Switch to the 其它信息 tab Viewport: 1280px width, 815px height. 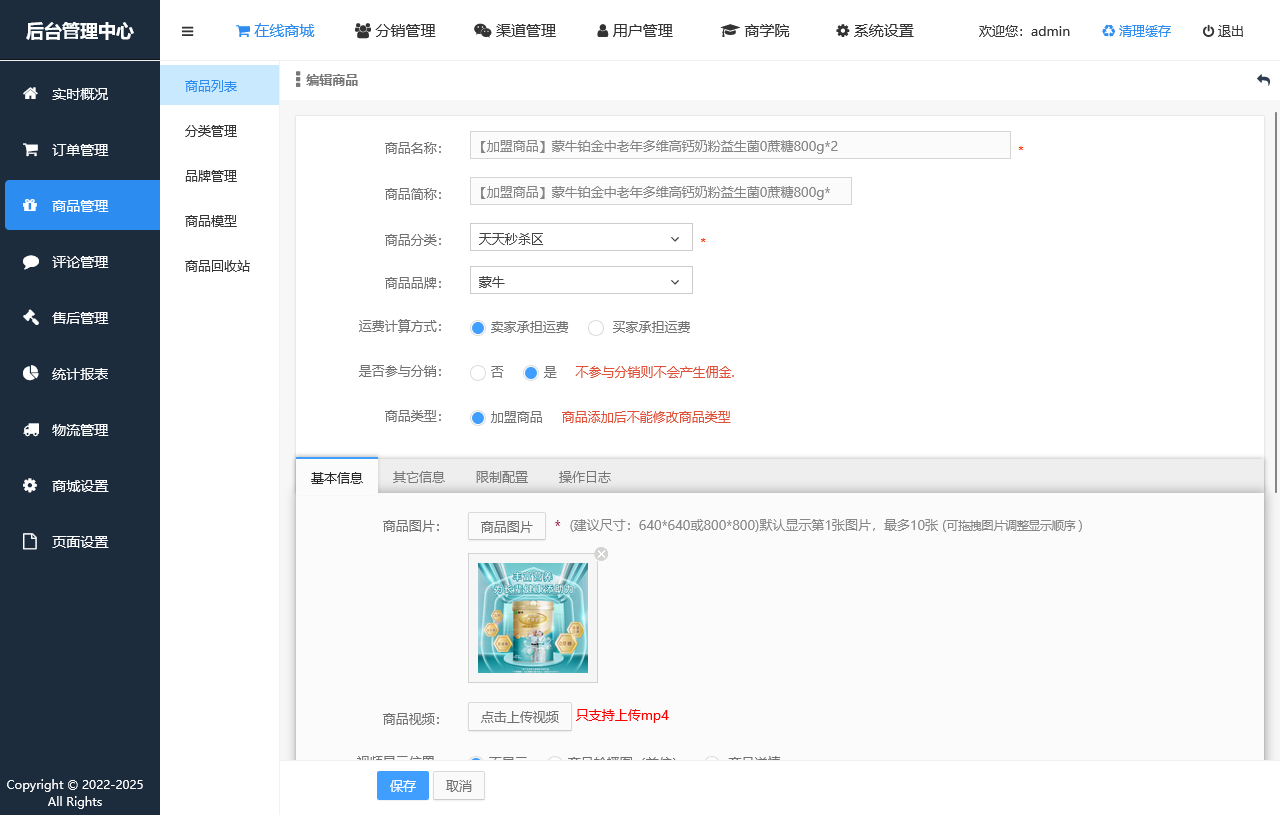point(418,477)
